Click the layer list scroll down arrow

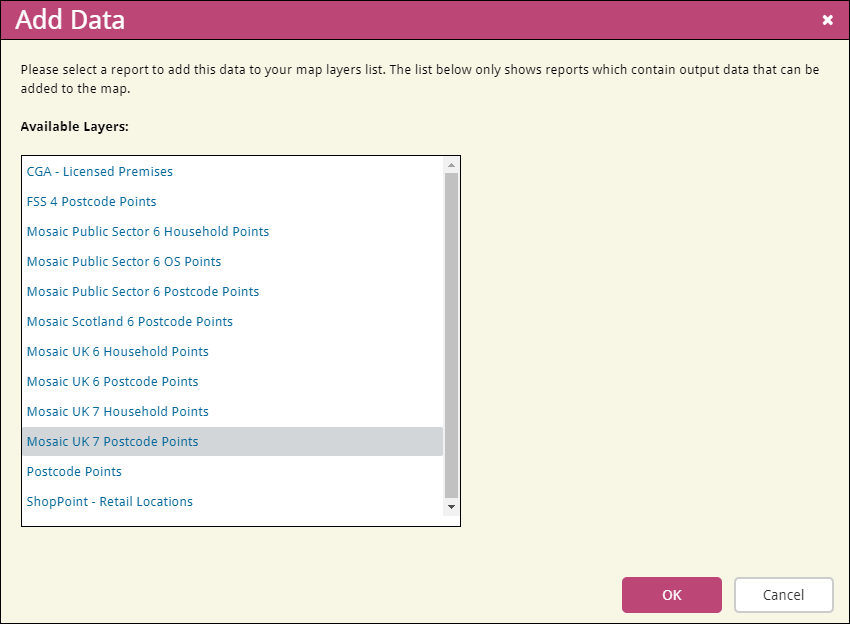tap(451, 507)
